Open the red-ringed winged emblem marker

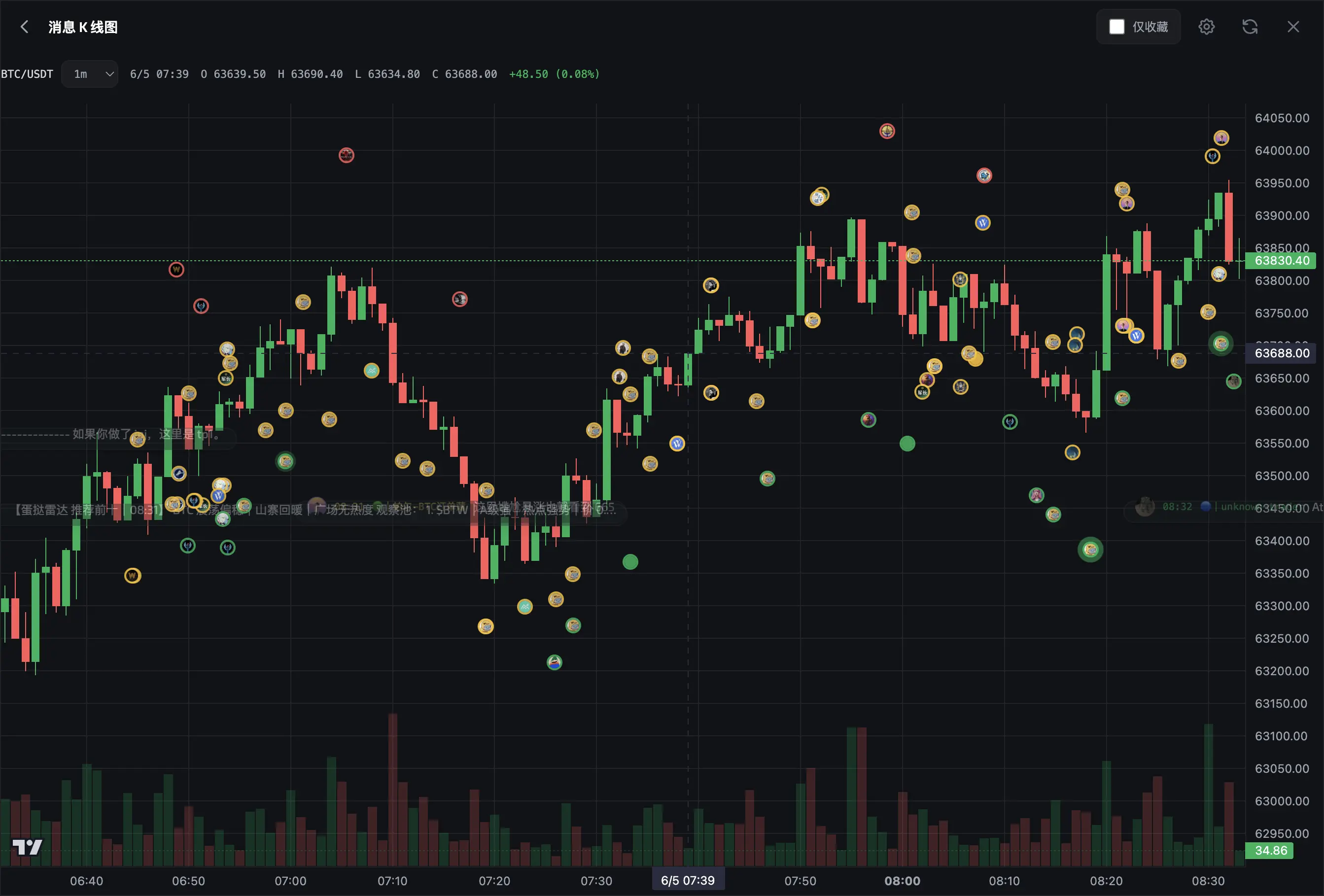coord(201,307)
